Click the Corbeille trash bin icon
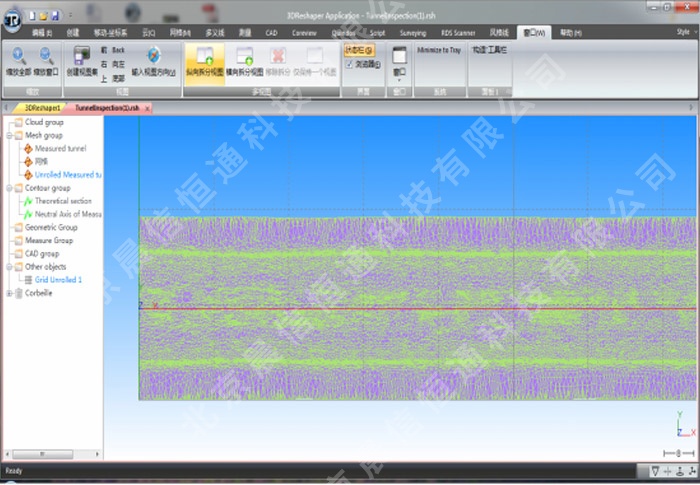 point(19,293)
